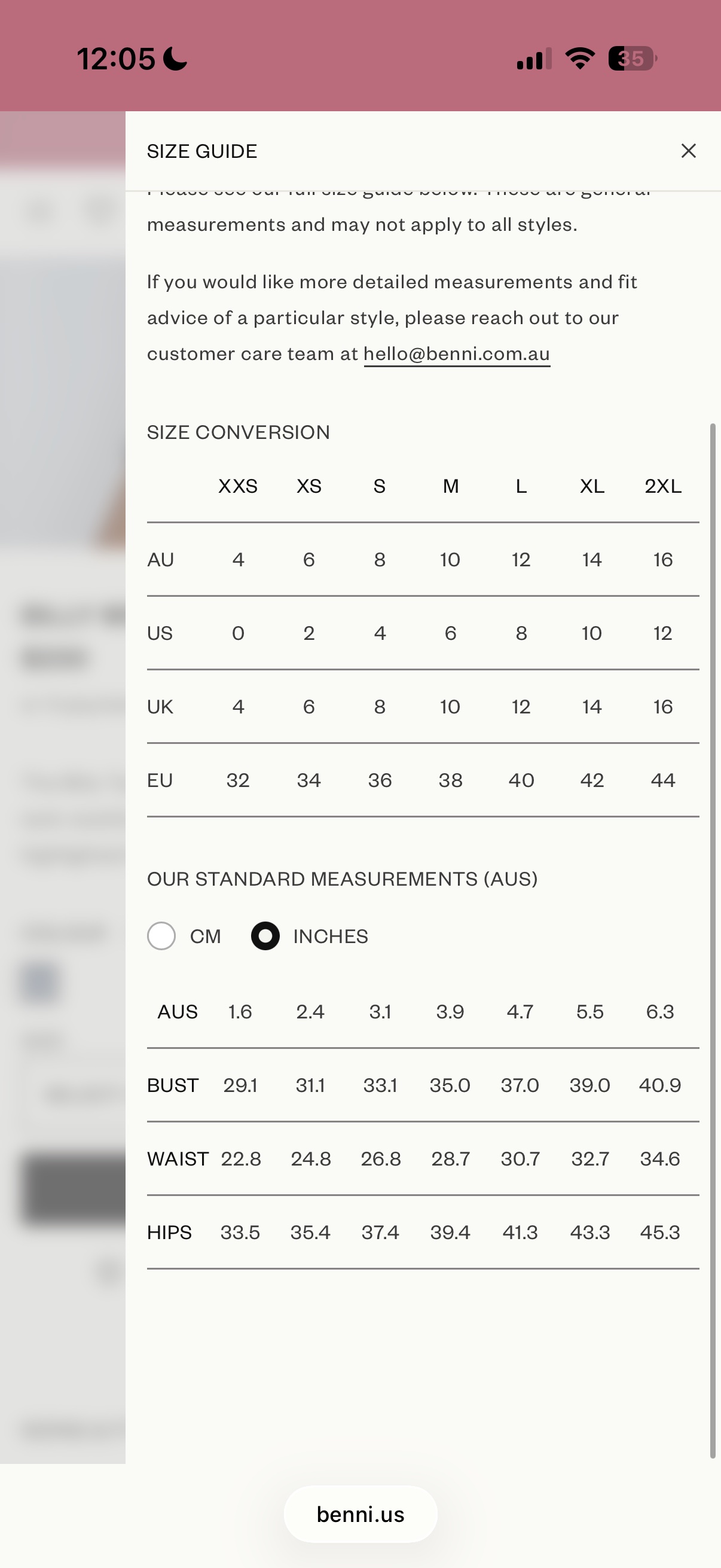Tap the Wi-Fi status icon
The height and width of the screenshot is (1568, 721).
pyautogui.click(x=579, y=59)
